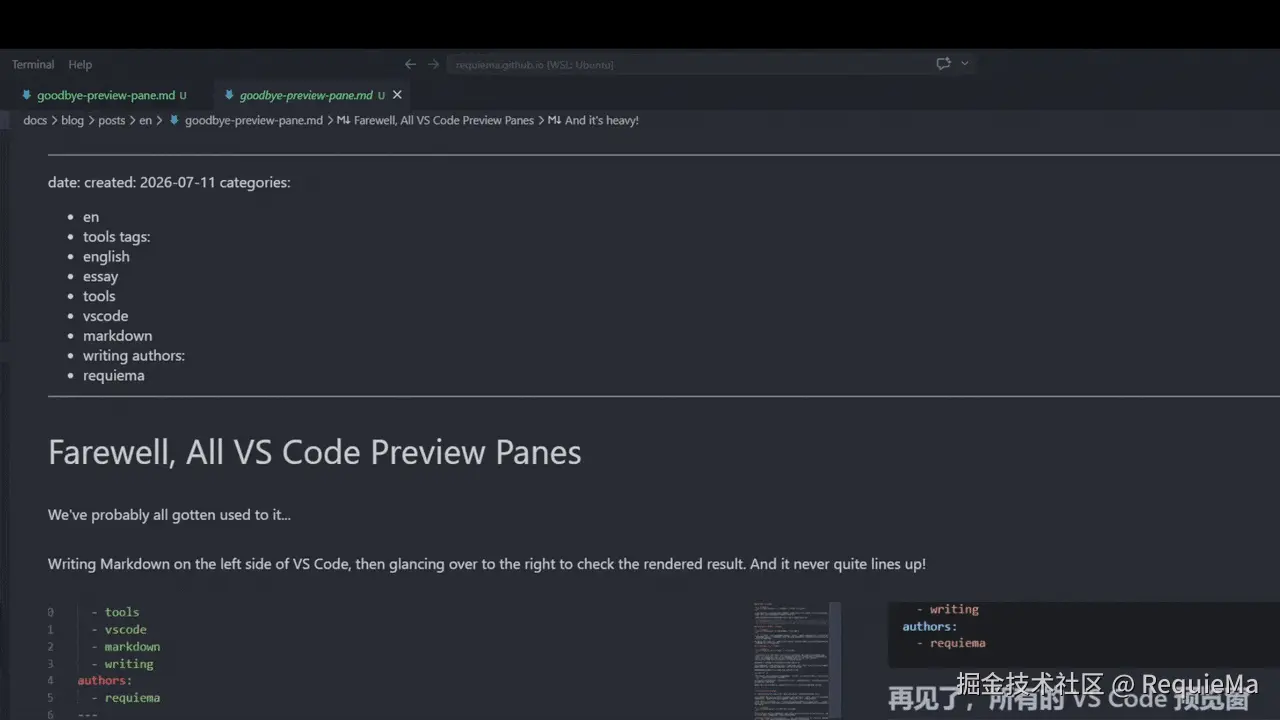This screenshot has height=720, width=1280.
Task: Open the posts breadcrumb folder
Action: coord(112,120)
